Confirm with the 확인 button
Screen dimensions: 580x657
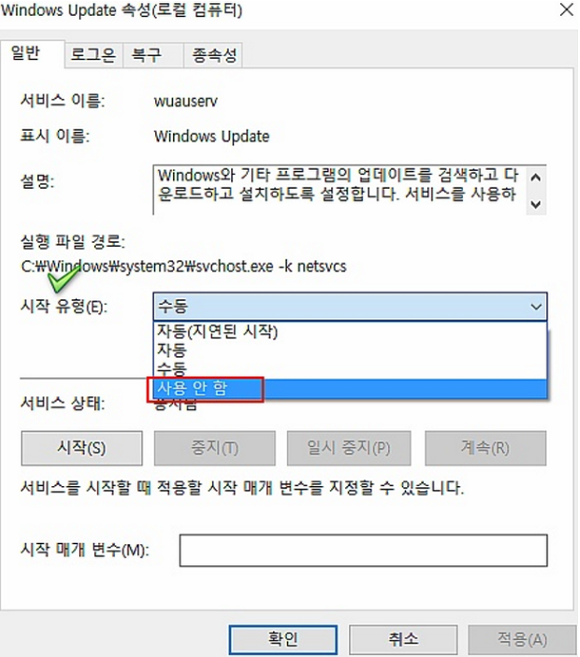coord(283,639)
